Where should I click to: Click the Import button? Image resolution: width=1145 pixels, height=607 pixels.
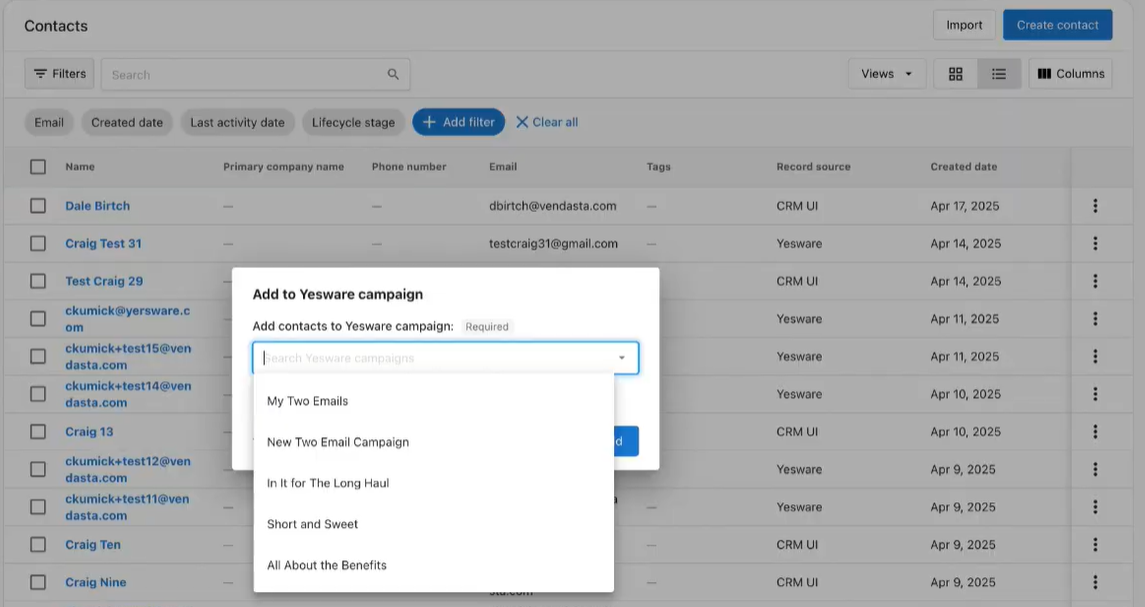[964, 25]
